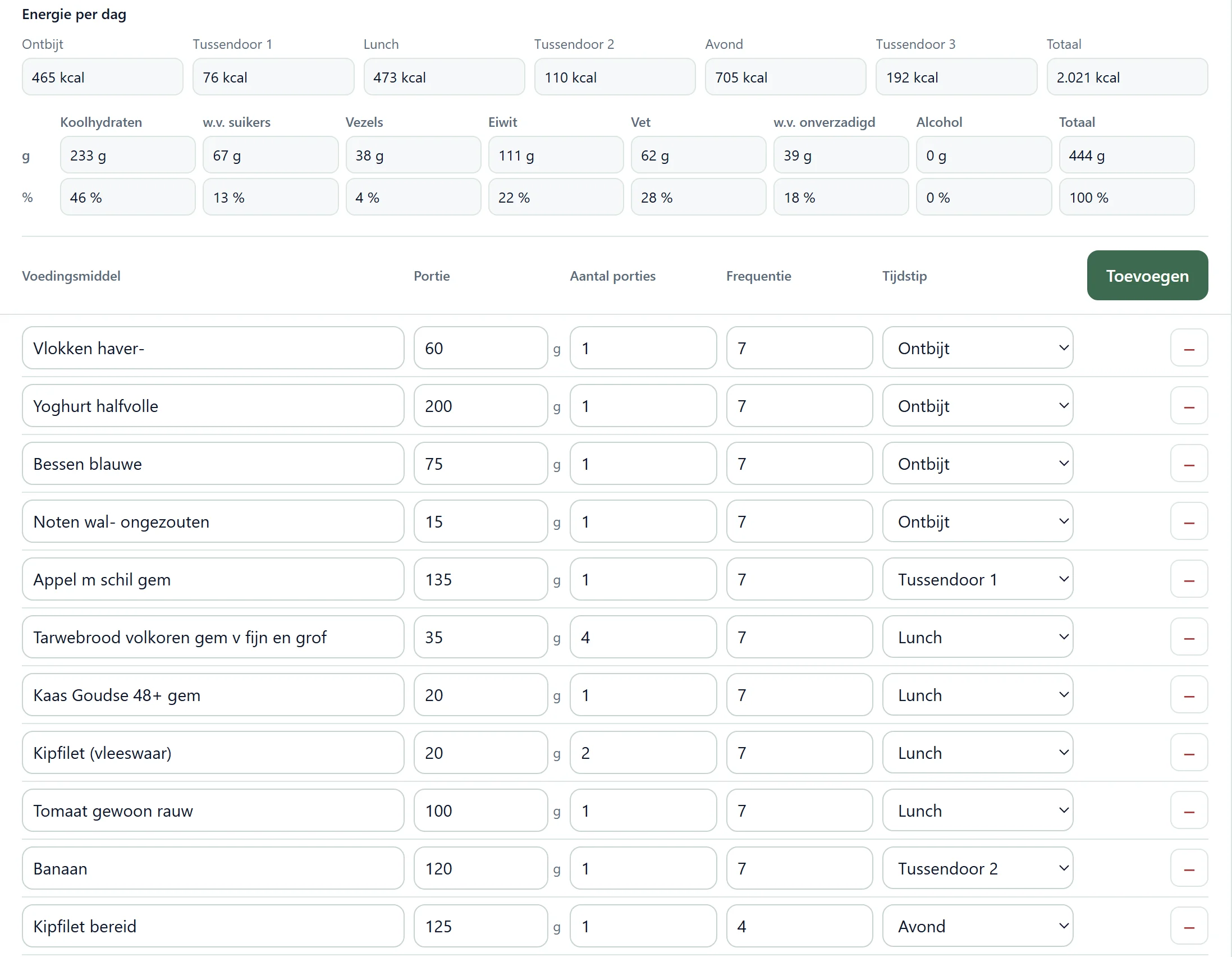
Task: Select the Totaal energy field 2.021 kcal
Action: [1127, 77]
